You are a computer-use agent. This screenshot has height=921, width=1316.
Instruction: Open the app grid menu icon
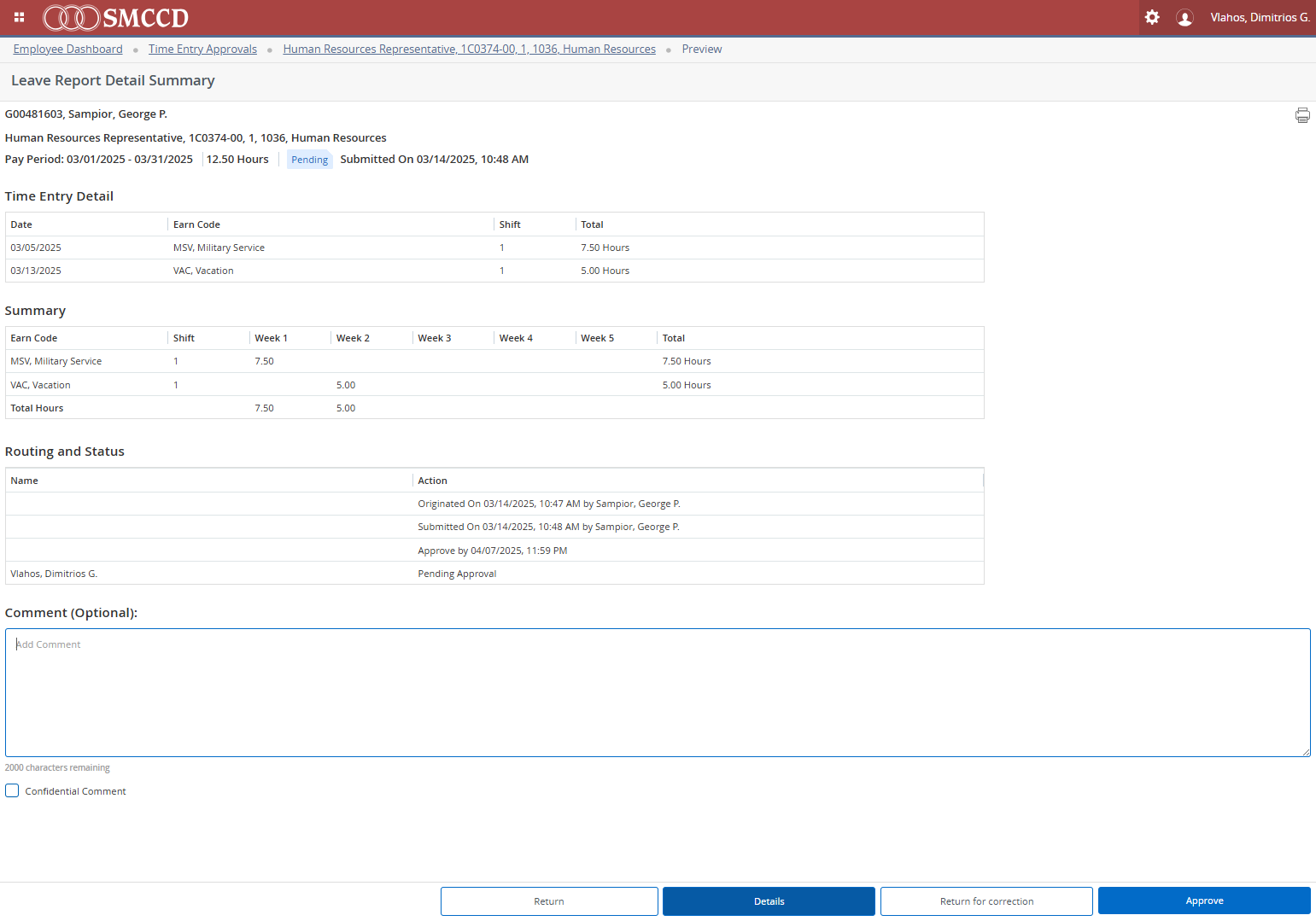pyautogui.click(x=19, y=17)
